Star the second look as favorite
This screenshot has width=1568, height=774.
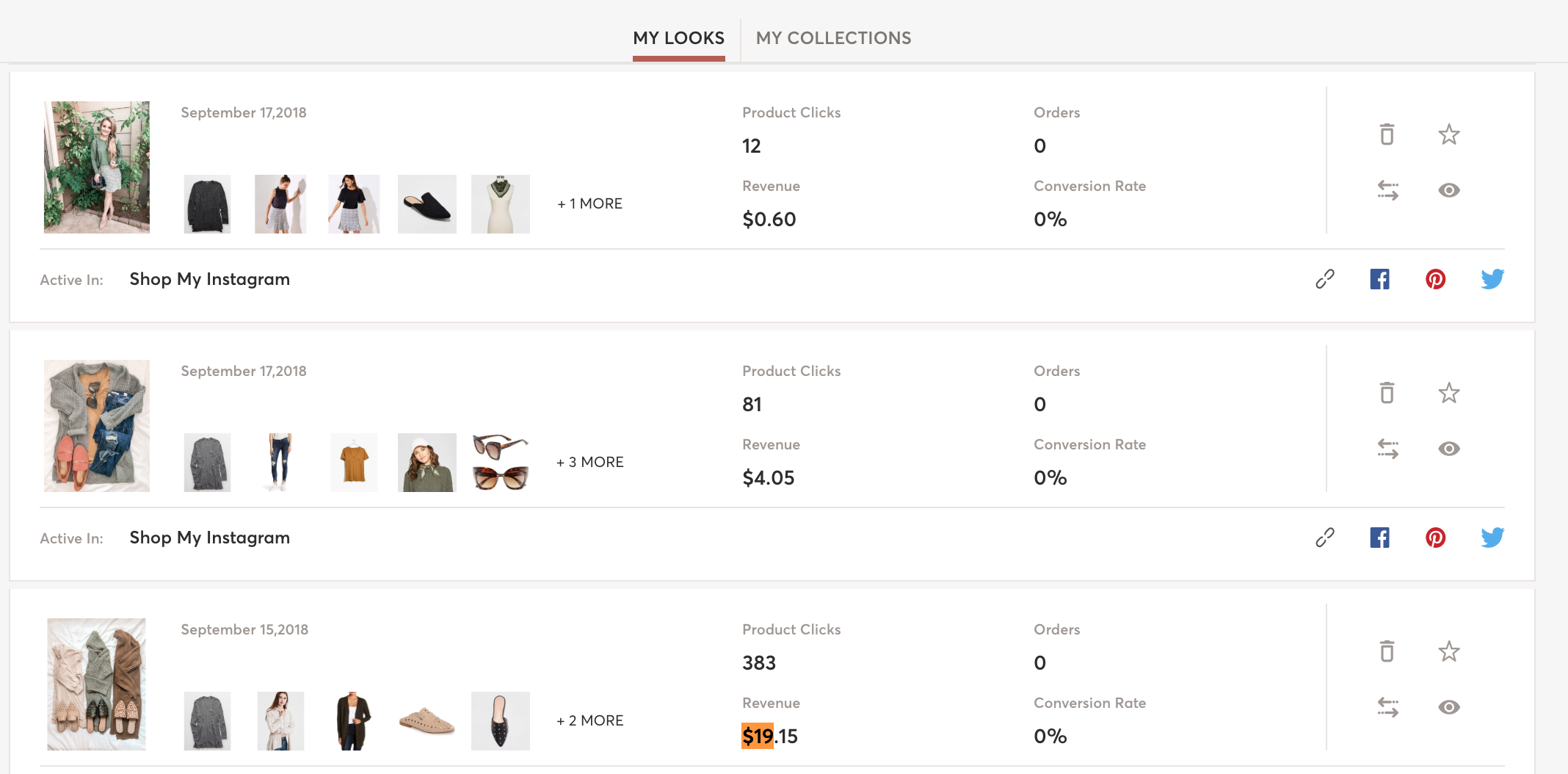pos(1448,393)
